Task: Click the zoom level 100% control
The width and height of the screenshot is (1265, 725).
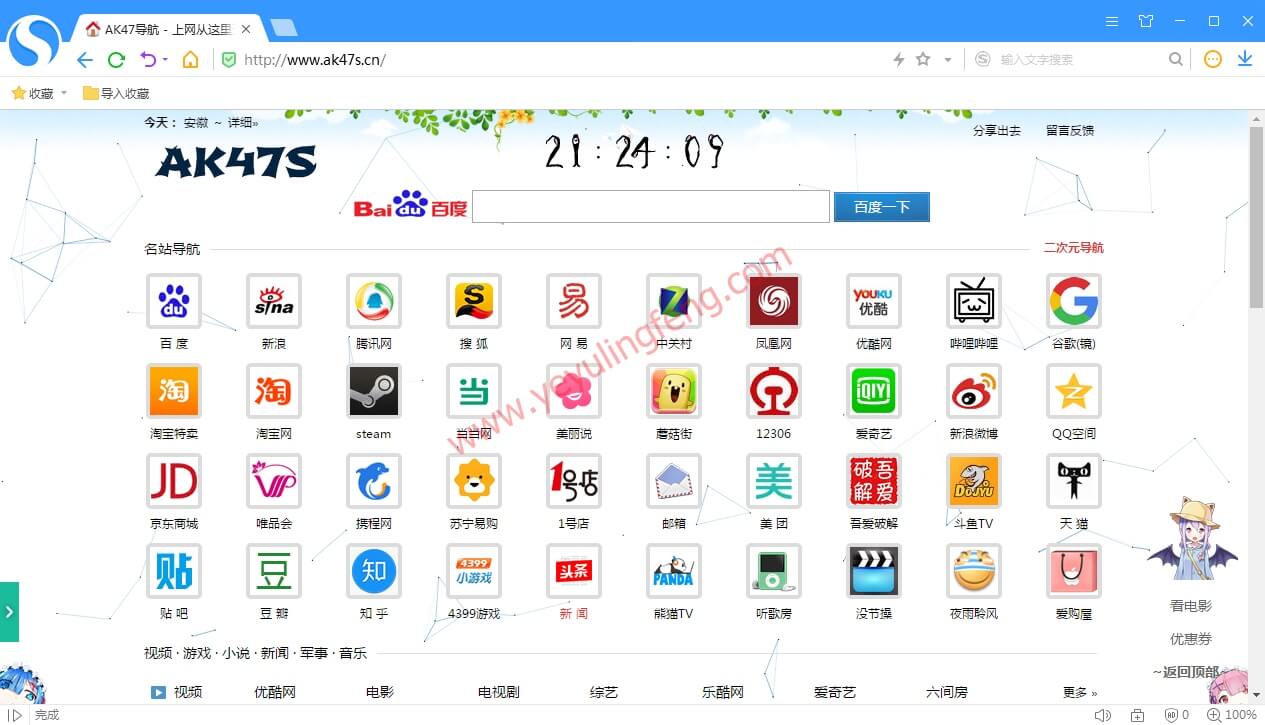Action: (1232, 715)
